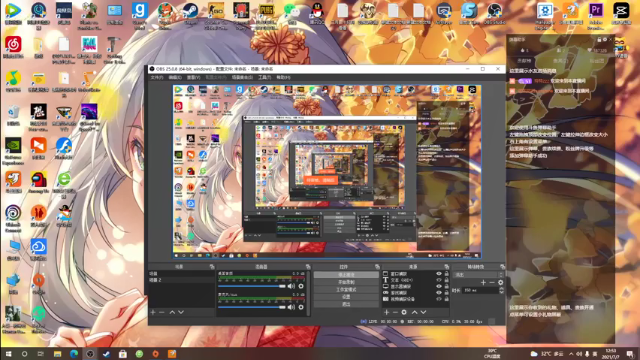640x360 pixels.
Task: Open the QQ penguin desktop shortcut
Action: point(317,14)
